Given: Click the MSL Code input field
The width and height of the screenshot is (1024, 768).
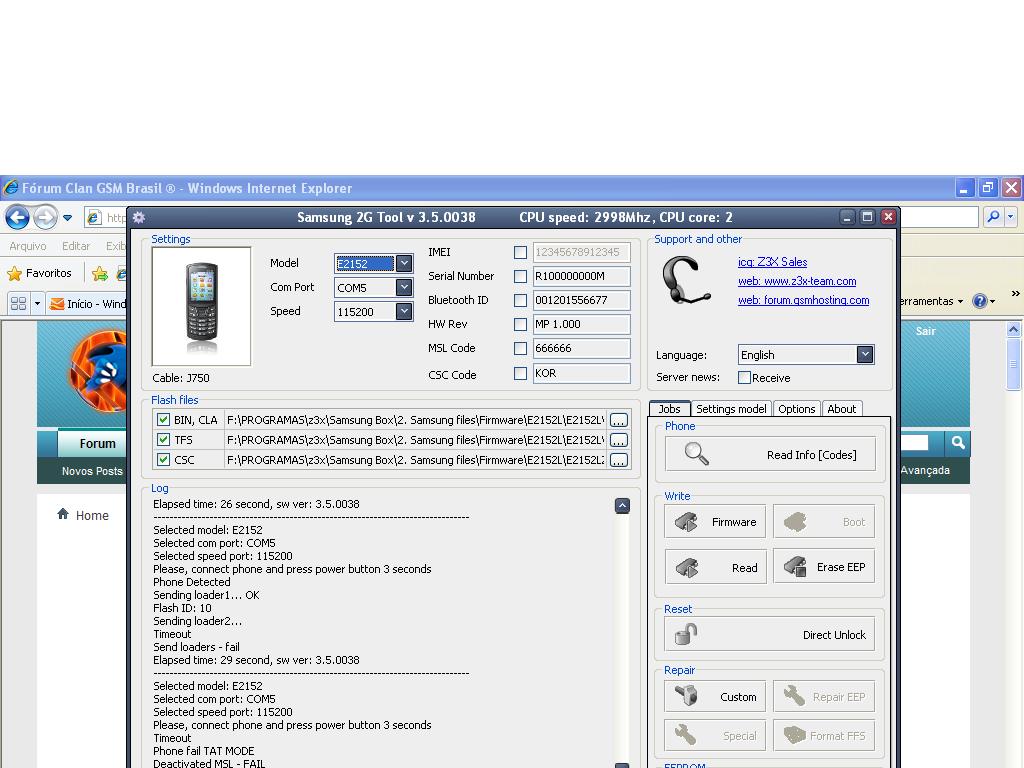Looking at the screenshot, I should pos(581,349).
